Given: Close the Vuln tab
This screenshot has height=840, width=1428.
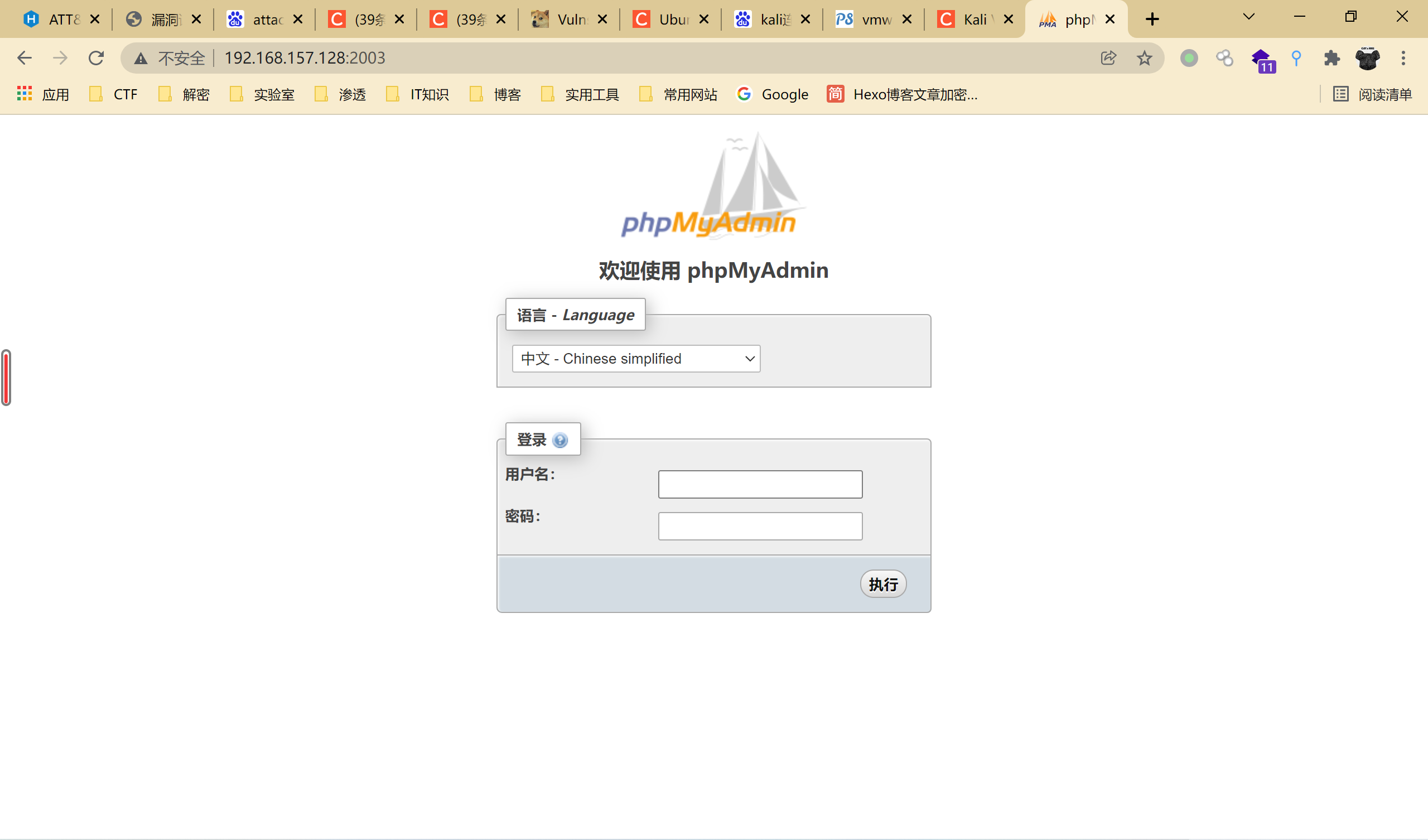Looking at the screenshot, I should (x=602, y=20).
